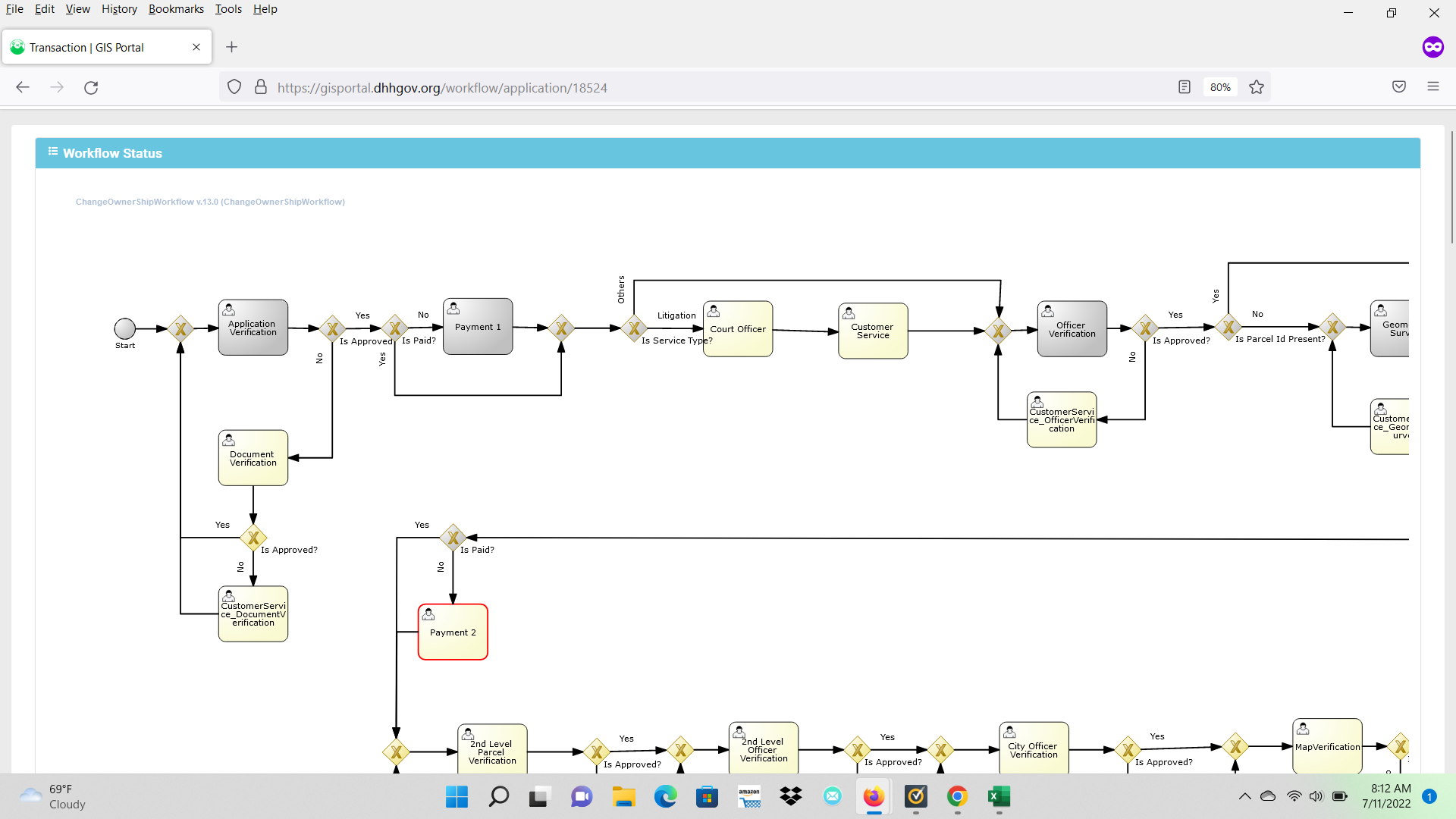The width and height of the screenshot is (1456, 819).
Task: Click the Is Parcel Id Present? gateway
Action: point(1228,327)
